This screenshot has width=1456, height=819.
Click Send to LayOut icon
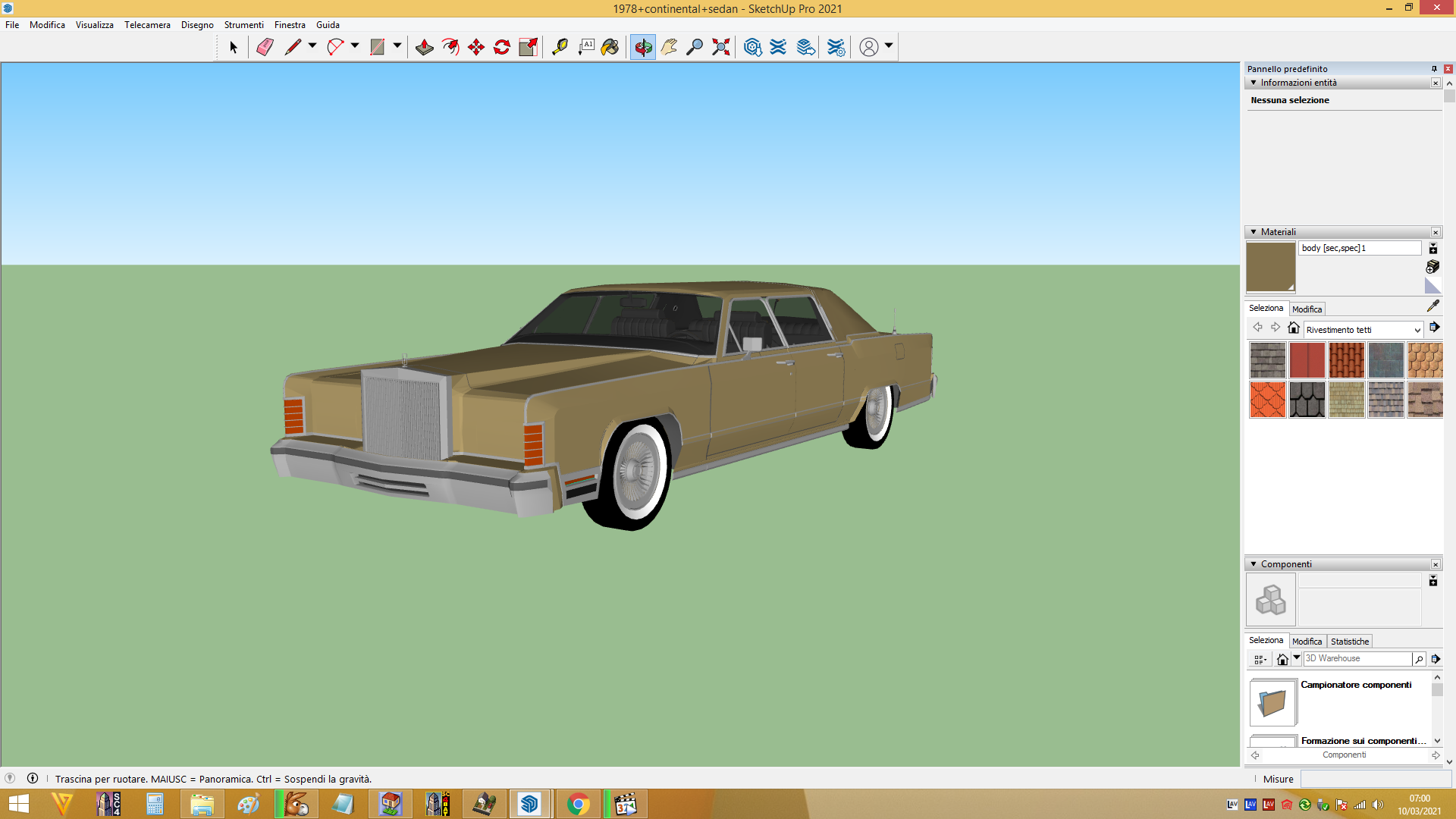tap(806, 47)
